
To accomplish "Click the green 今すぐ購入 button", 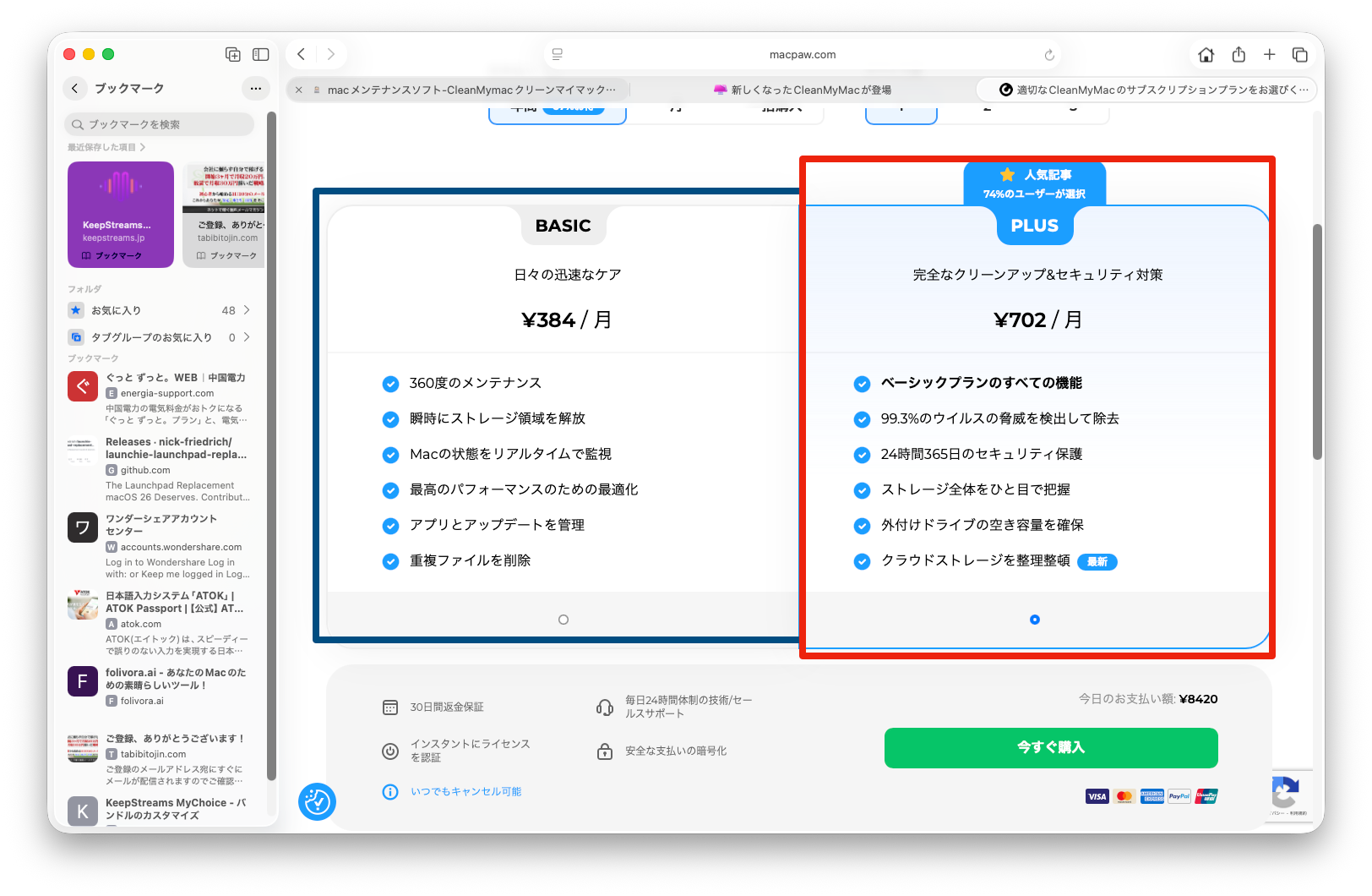I will [x=1051, y=748].
